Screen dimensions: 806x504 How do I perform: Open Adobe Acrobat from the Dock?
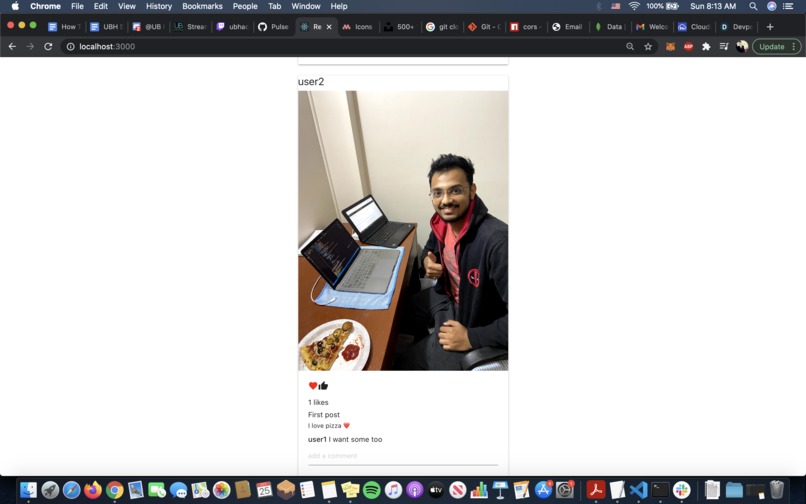[596, 490]
